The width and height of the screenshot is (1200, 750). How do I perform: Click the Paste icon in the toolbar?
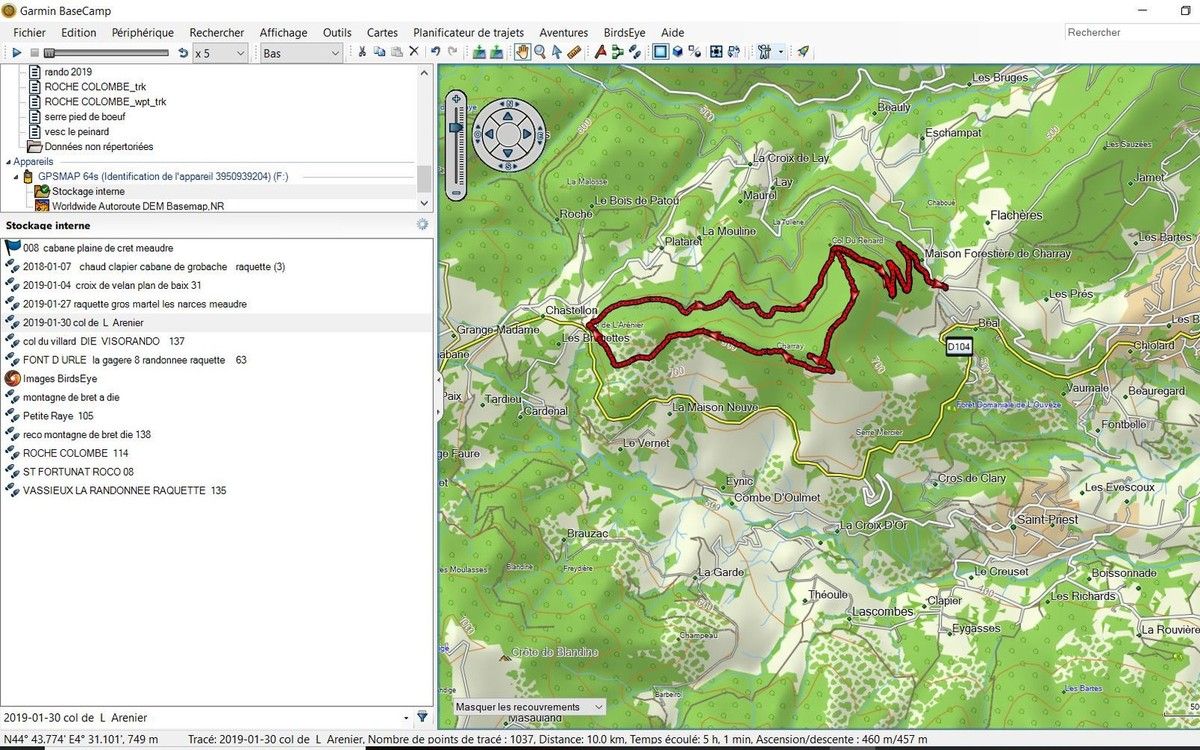point(396,52)
